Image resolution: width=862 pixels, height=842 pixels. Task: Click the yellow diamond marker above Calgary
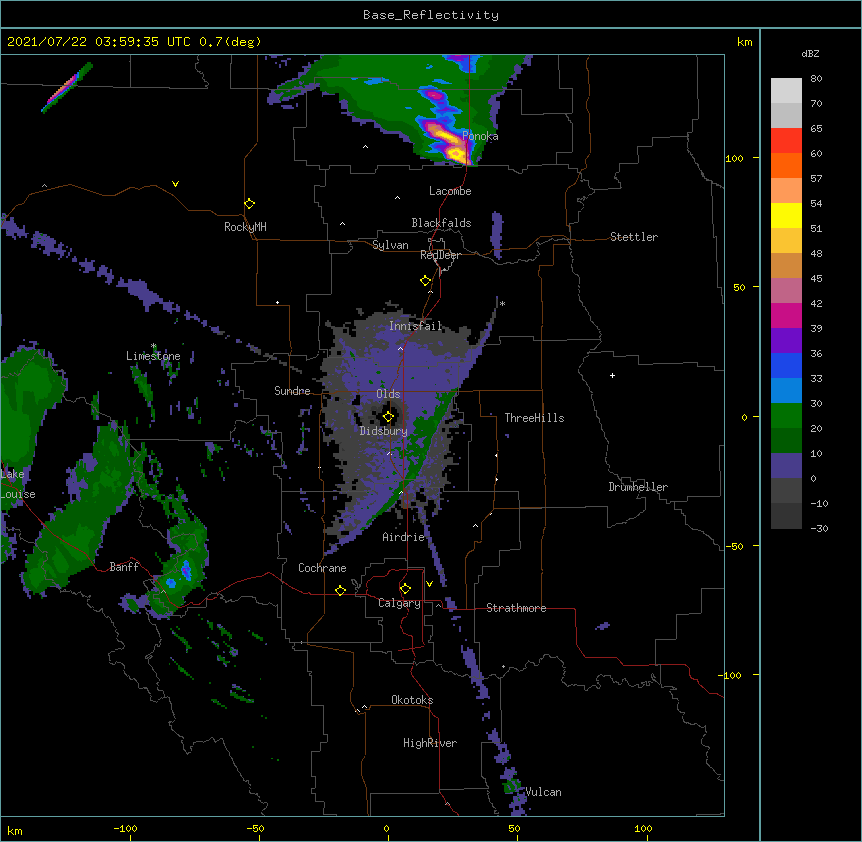click(405, 589)
